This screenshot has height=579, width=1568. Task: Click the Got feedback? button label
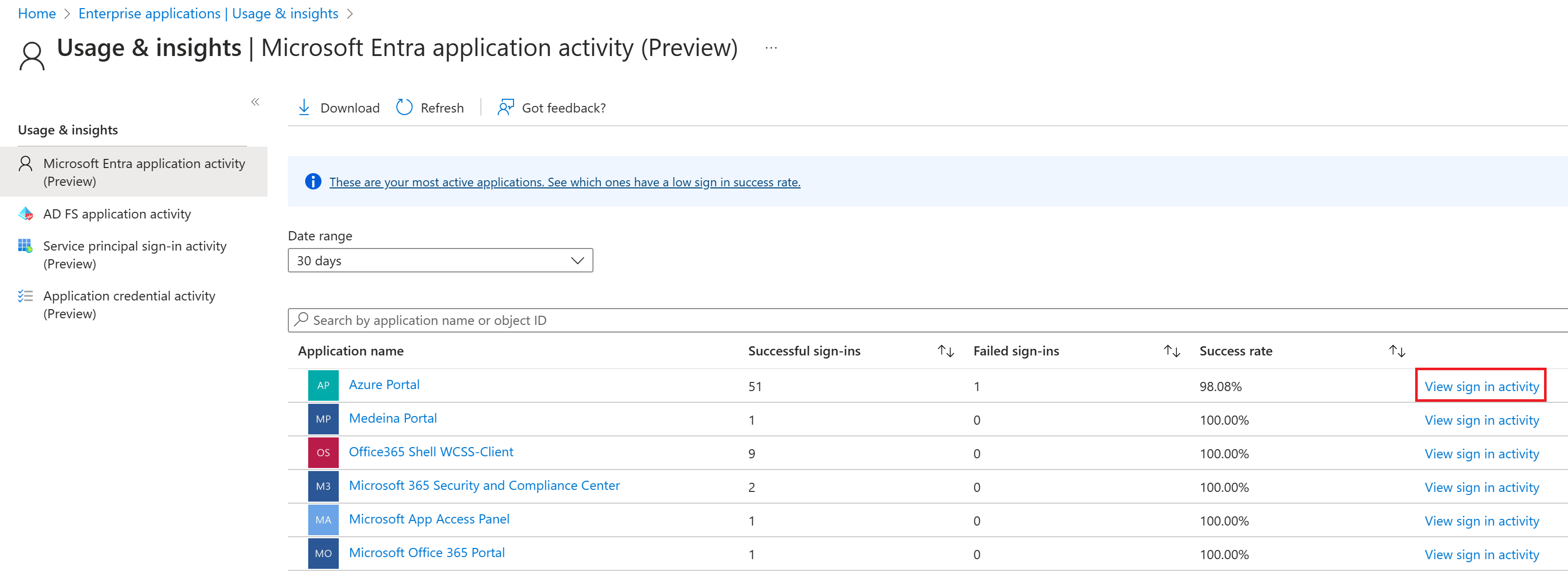(563, 107)
